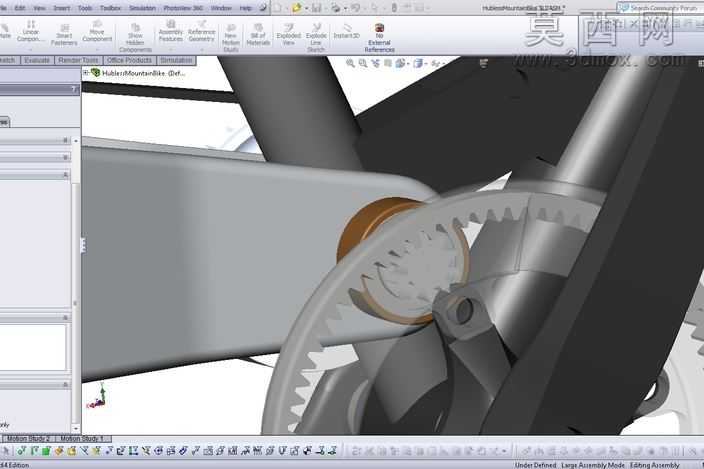Open the Tools menu
Screen dimensions: 704x469
pyautogui.click(x=85, y=8)
